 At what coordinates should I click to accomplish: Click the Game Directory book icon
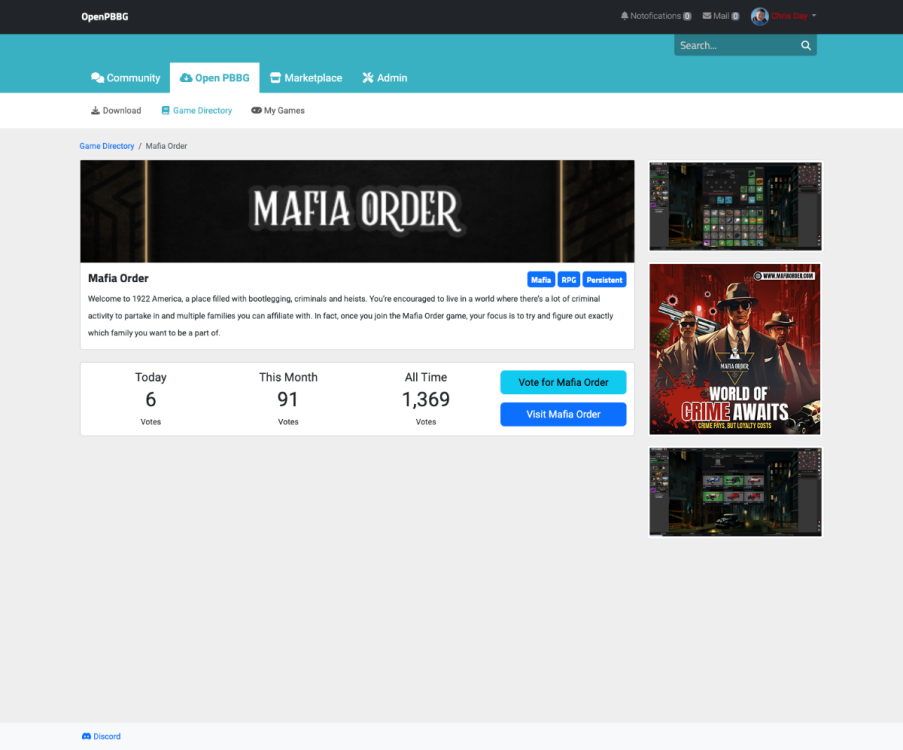pyautogui.click(x=165, y=110)
